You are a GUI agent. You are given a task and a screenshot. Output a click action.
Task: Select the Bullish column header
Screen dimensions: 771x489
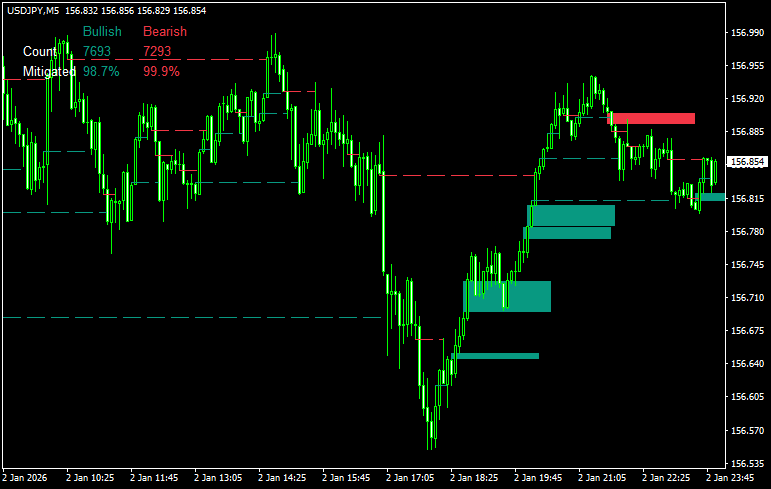(102, 31)
